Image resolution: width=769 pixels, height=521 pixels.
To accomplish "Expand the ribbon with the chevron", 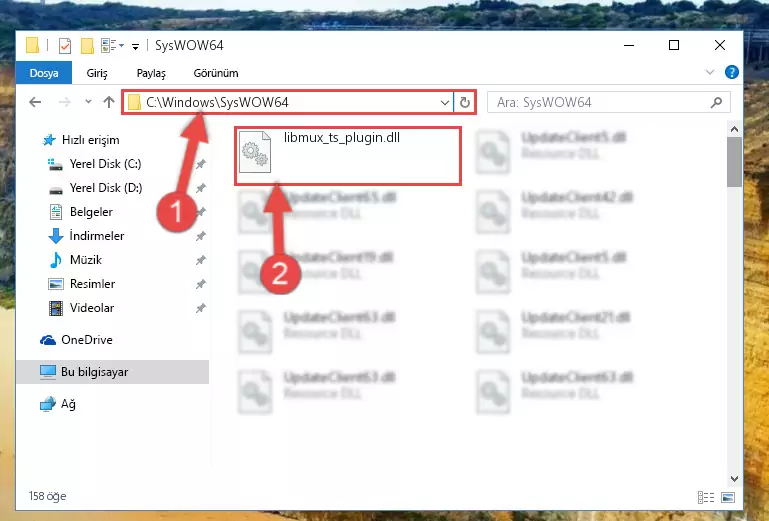I will tap(709, 72).
